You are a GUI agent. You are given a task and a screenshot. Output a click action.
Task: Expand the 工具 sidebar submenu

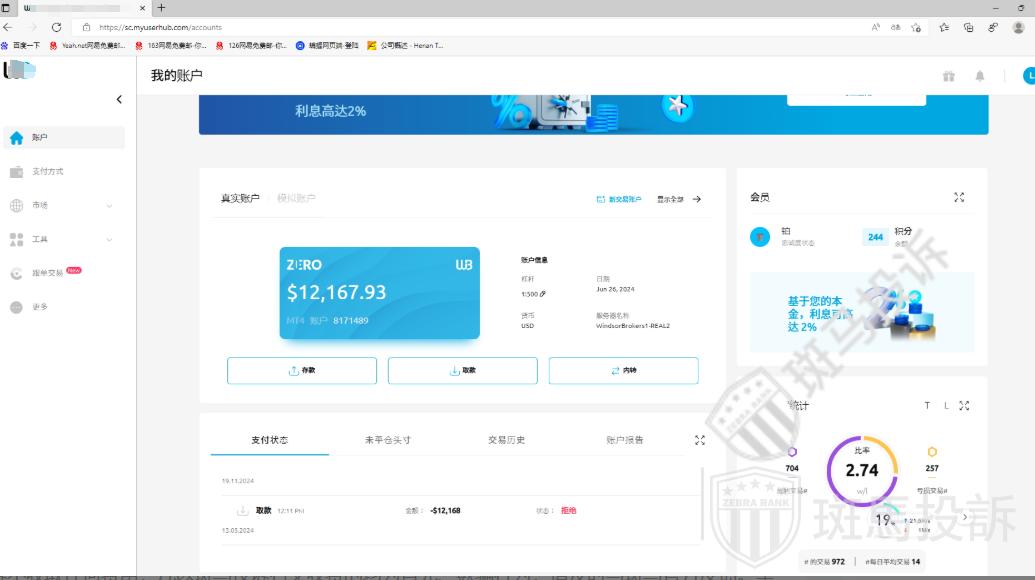[x=109, y=240]
